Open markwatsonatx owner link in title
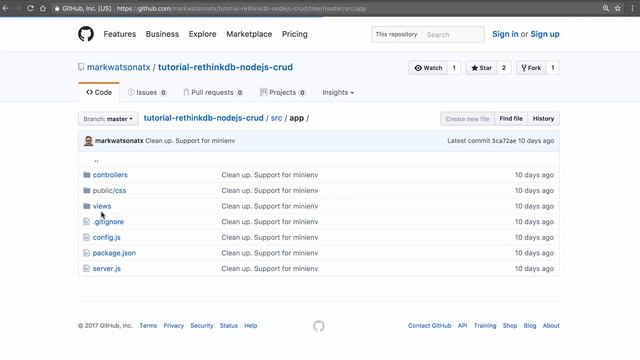Viewport: 640px width, 360px height. pyautogui.click(x=118, y=67)
